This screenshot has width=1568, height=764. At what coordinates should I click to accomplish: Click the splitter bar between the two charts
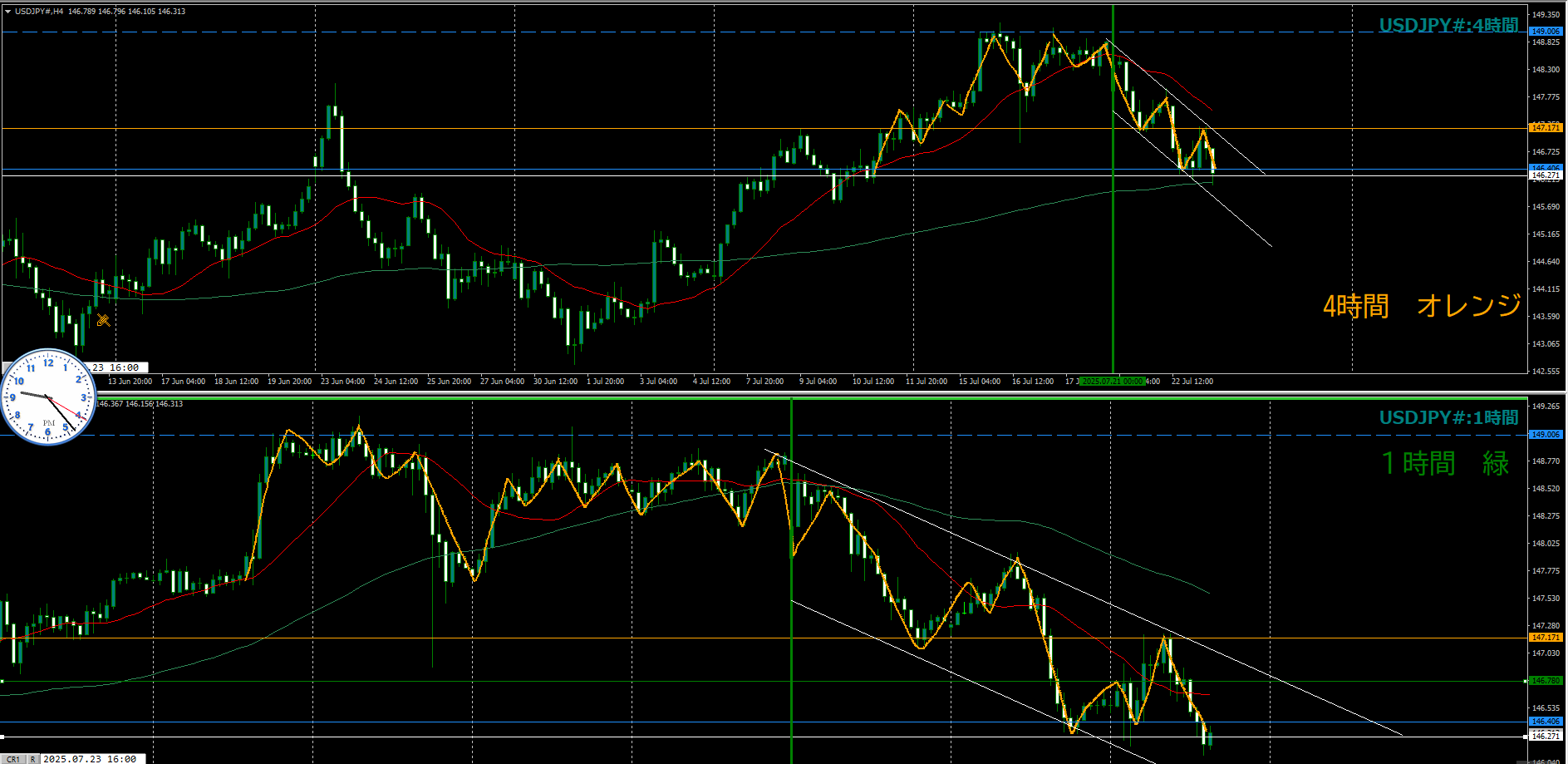[781, 392]
